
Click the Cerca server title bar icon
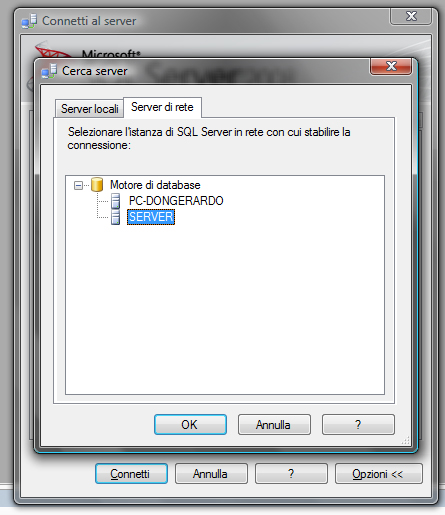(x=49, y=71)
